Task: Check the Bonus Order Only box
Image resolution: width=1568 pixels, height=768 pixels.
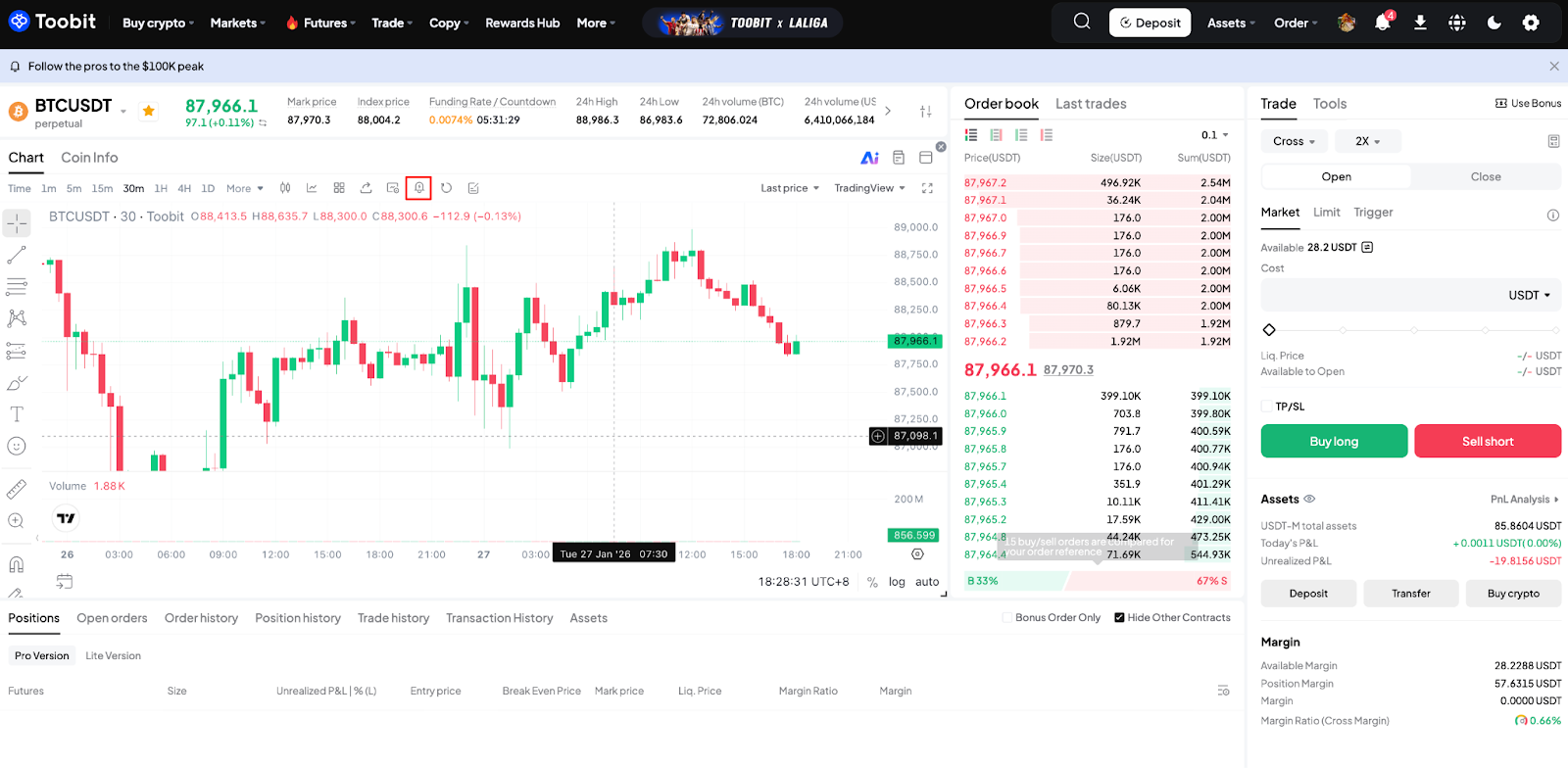Action: 1007,618
